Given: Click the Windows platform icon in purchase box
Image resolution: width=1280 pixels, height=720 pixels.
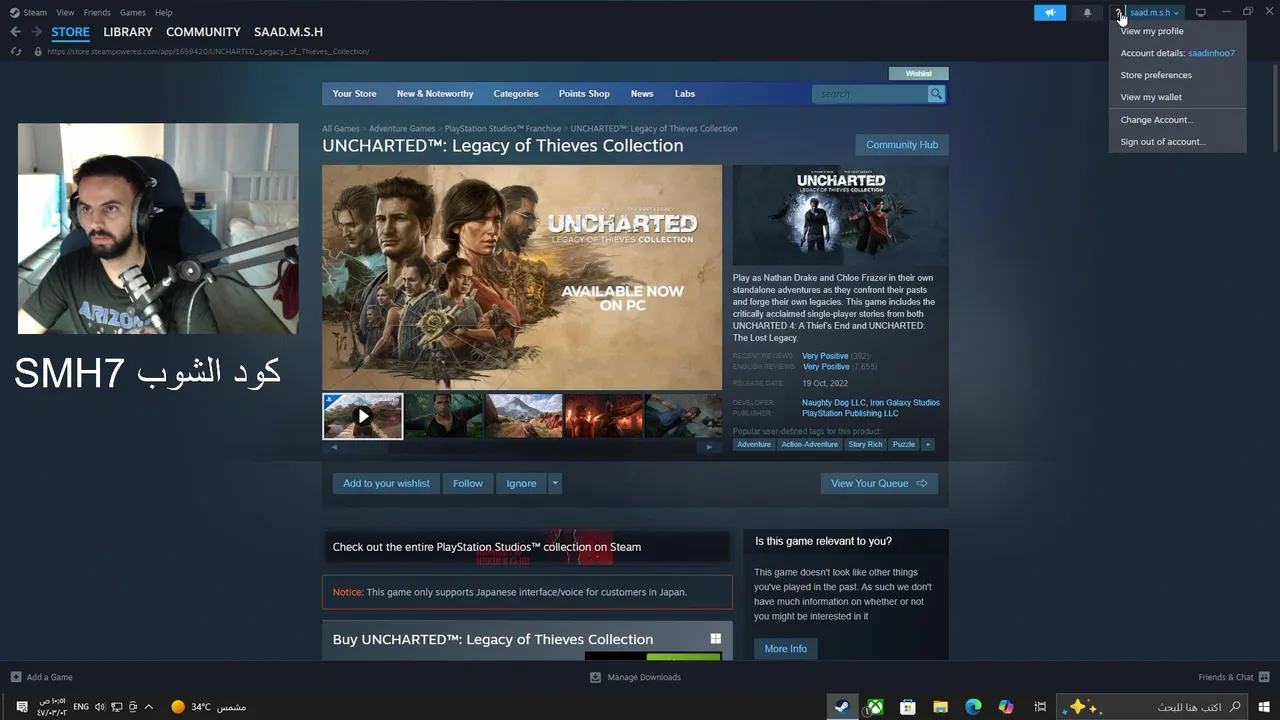Looking at the screenshot, I should click(716, 639).
